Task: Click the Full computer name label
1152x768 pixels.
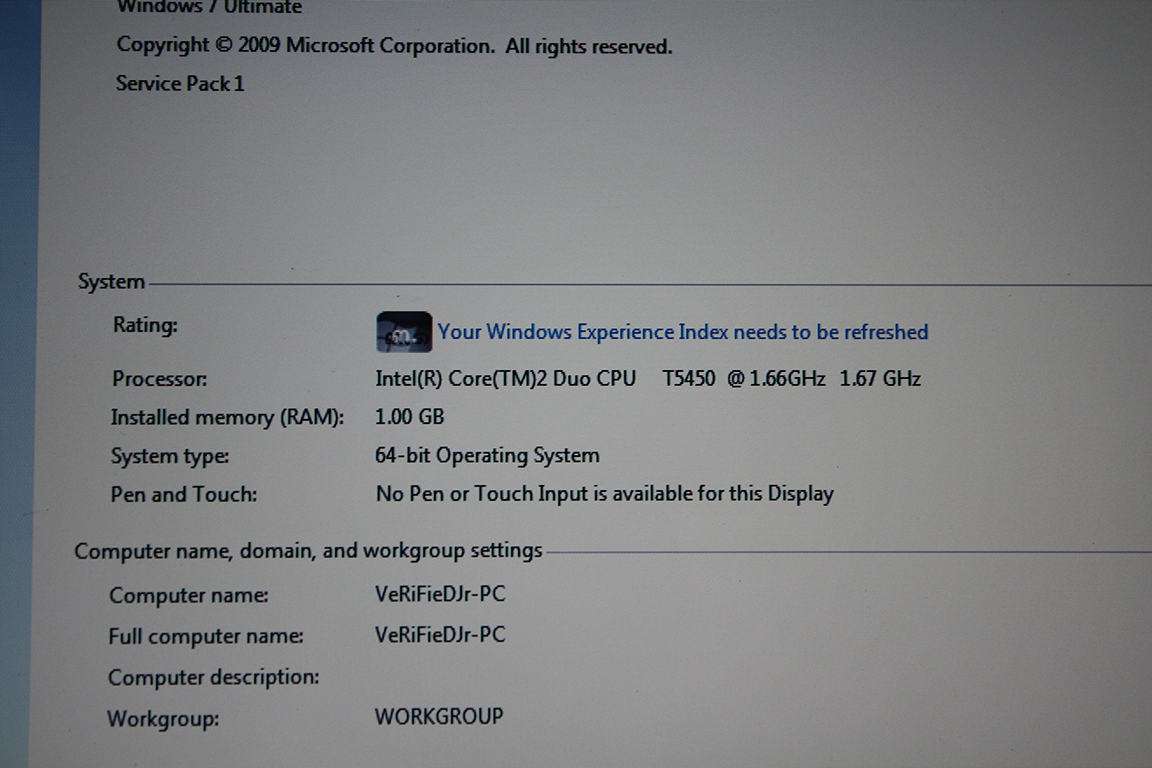Action: tap(206, 636)
